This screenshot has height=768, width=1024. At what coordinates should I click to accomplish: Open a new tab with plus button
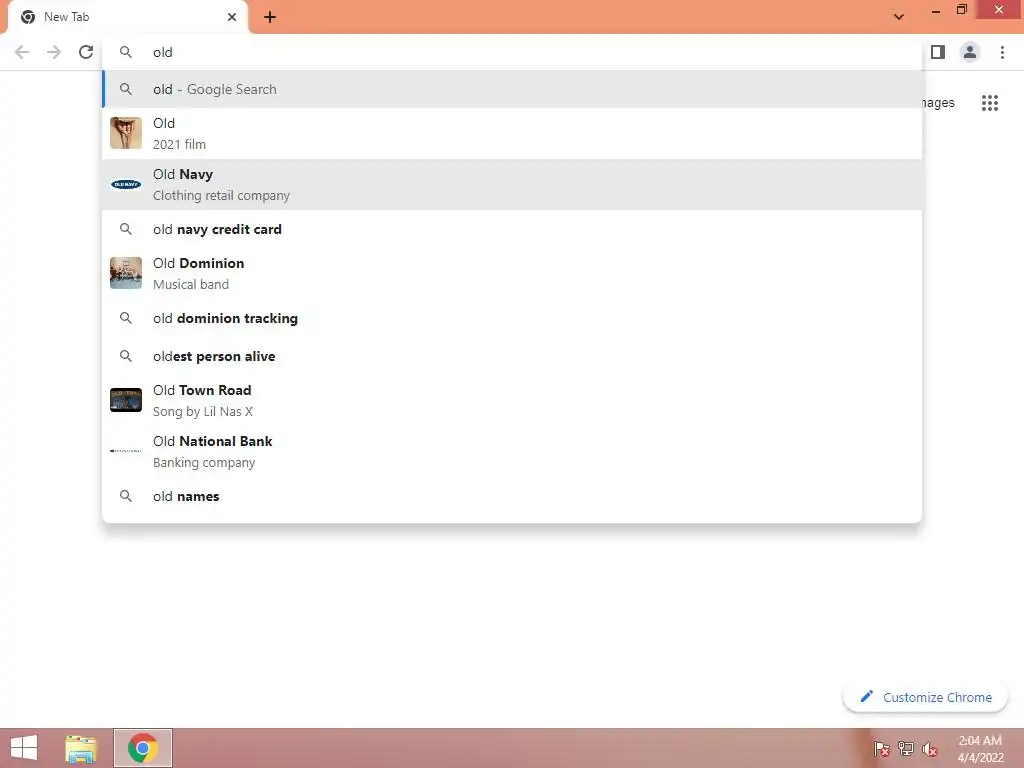[x=270, y=17]
